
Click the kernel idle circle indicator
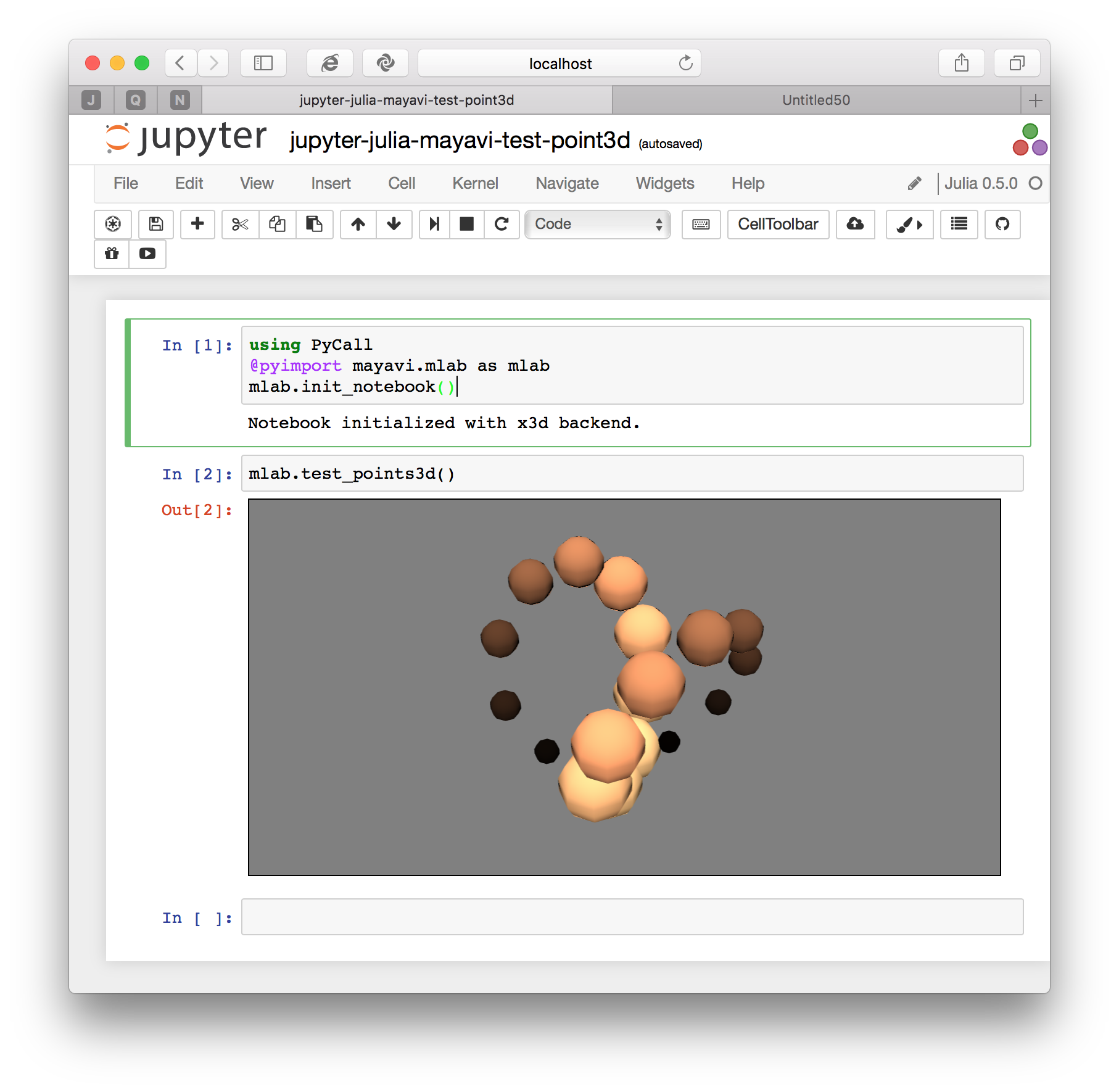coord(1036,183)
